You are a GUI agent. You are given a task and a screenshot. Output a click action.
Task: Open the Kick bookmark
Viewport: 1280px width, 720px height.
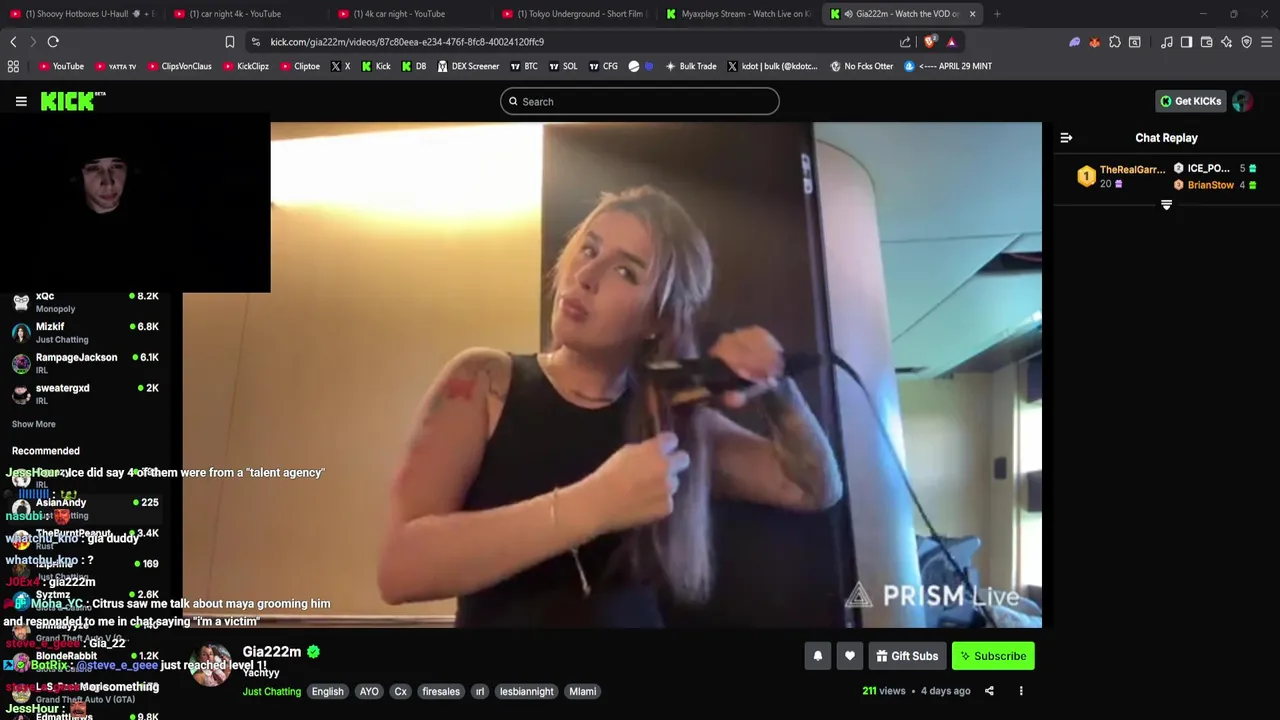pos(376,66)
